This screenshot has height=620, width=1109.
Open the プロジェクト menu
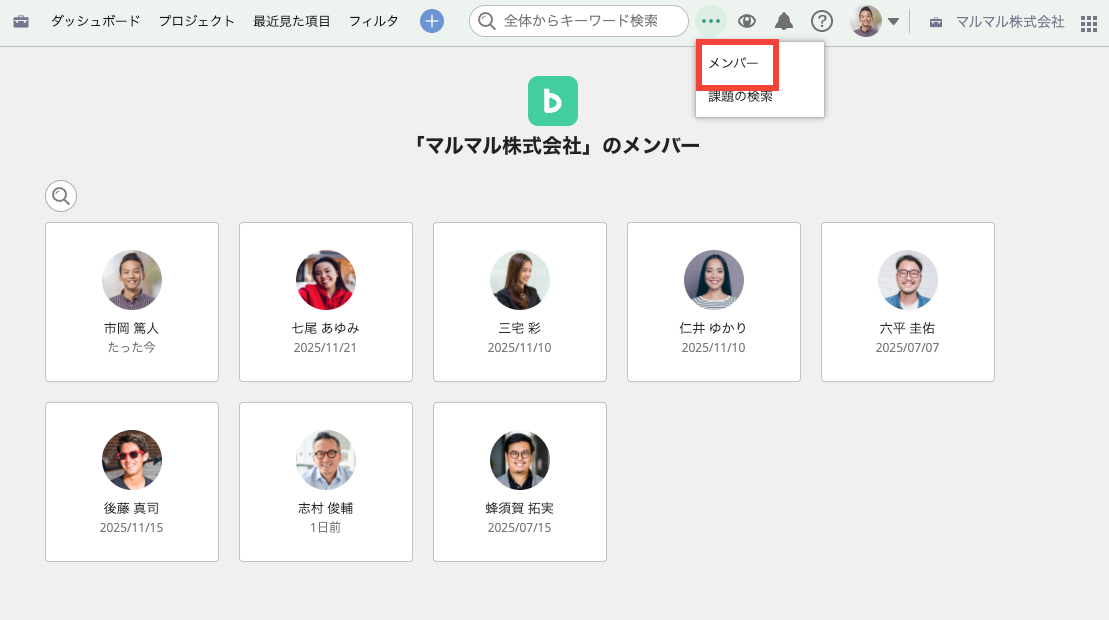click(x=197, y=21)
